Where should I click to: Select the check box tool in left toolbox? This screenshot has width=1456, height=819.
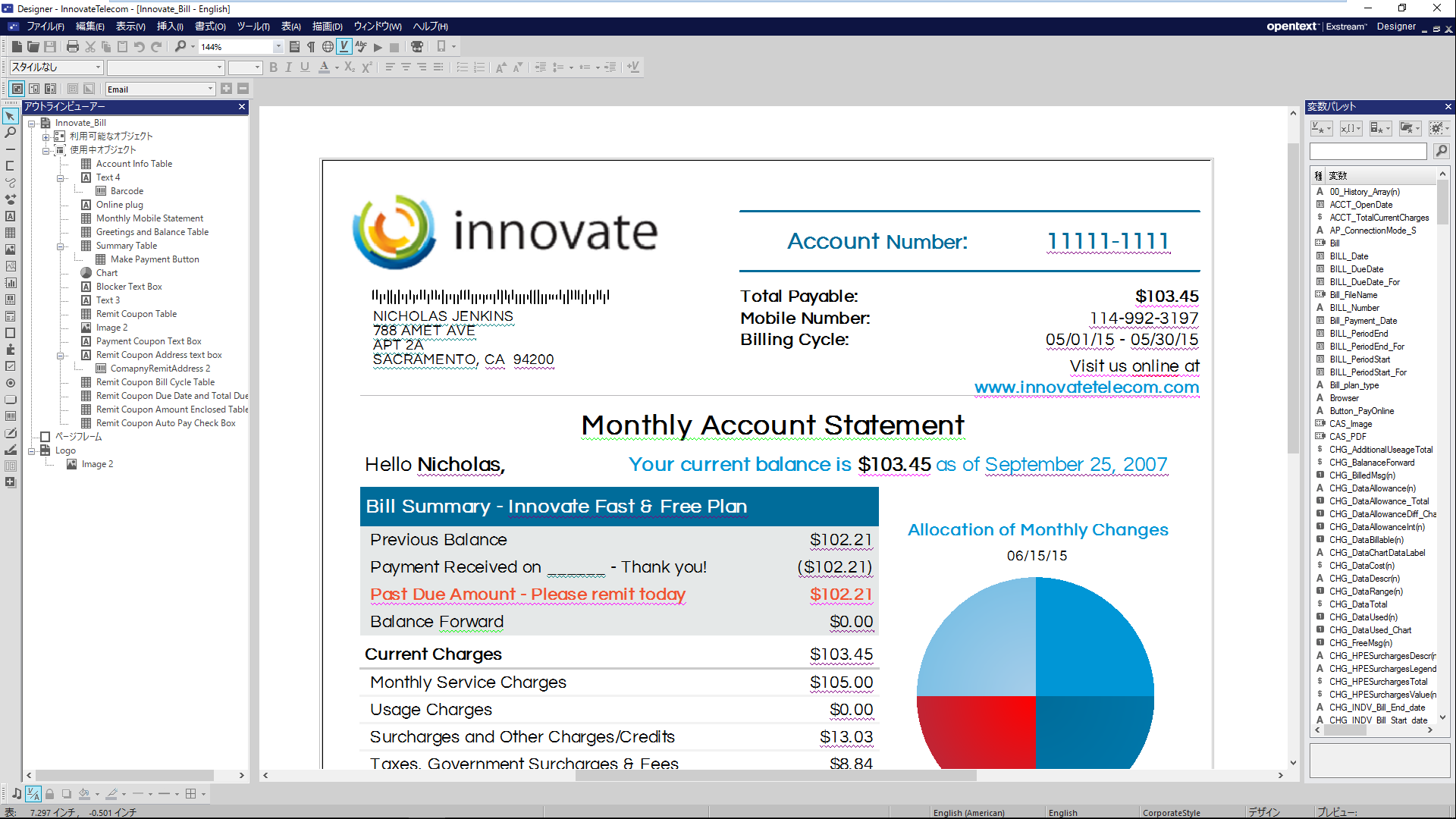(x=11, y=366)
